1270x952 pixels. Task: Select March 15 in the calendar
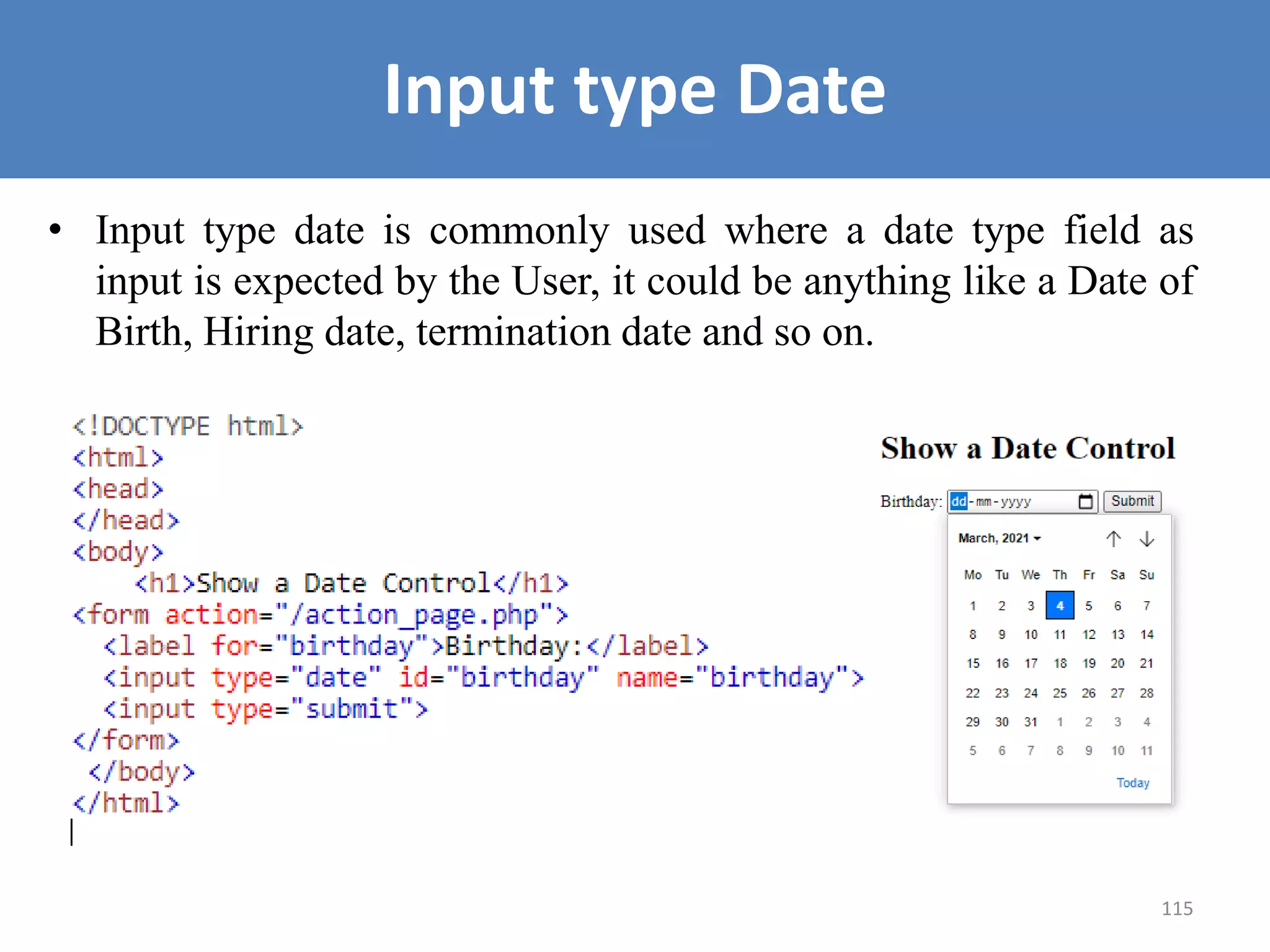click(973, 664)
